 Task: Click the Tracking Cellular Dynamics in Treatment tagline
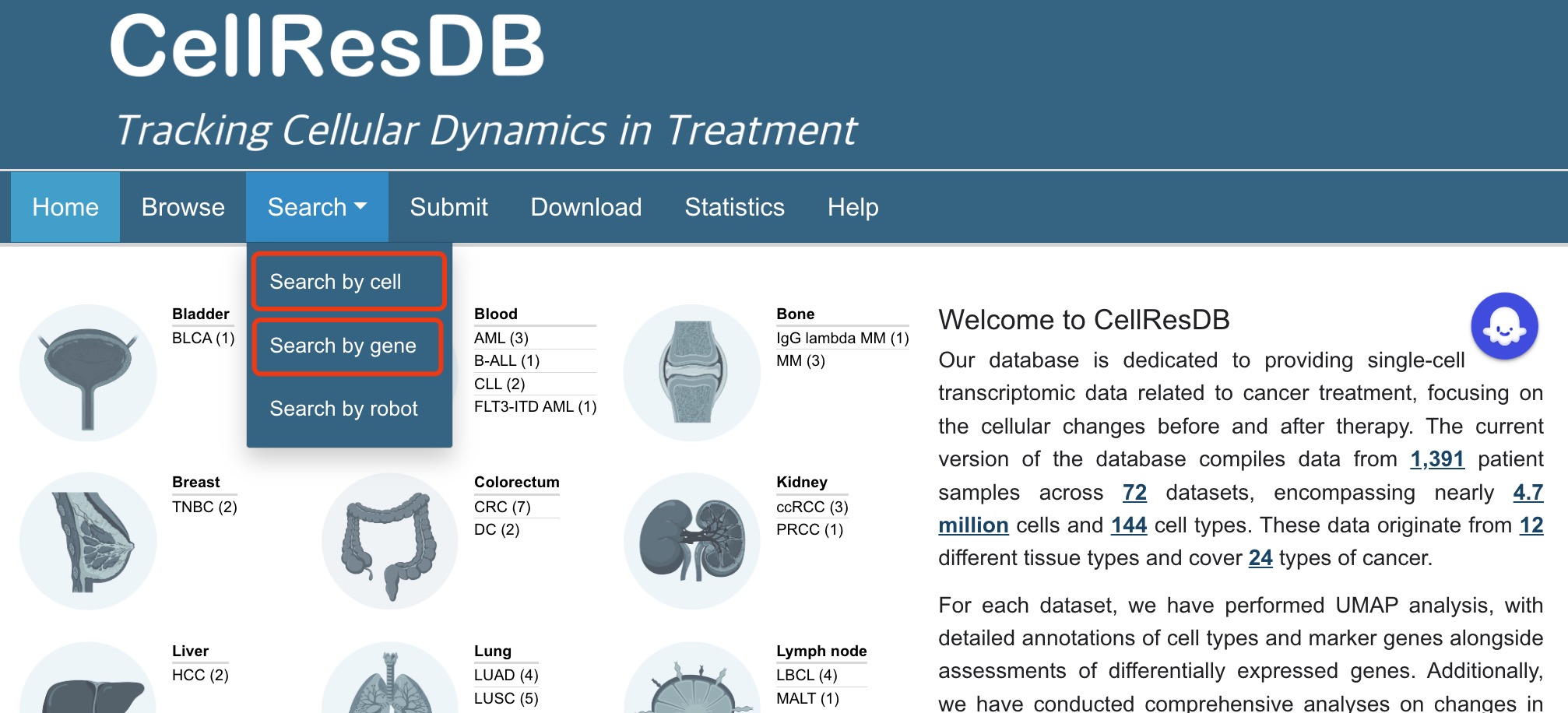pos(487,130)
